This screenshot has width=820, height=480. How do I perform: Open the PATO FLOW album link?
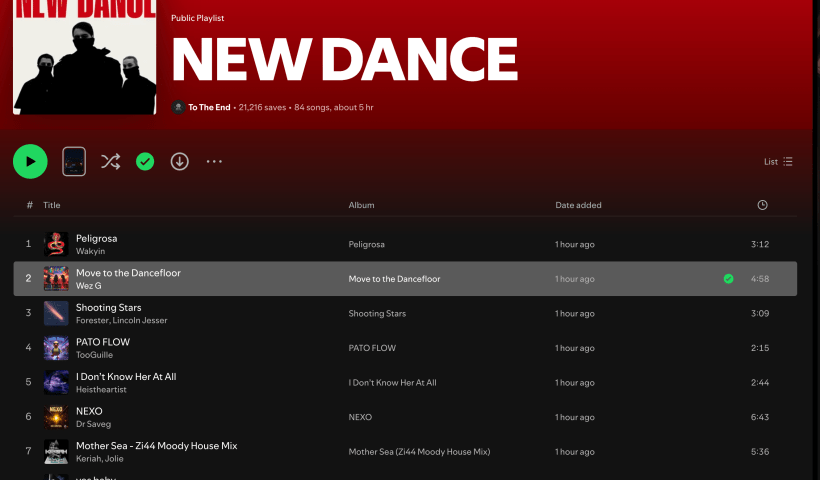click(x=372, y=348)
